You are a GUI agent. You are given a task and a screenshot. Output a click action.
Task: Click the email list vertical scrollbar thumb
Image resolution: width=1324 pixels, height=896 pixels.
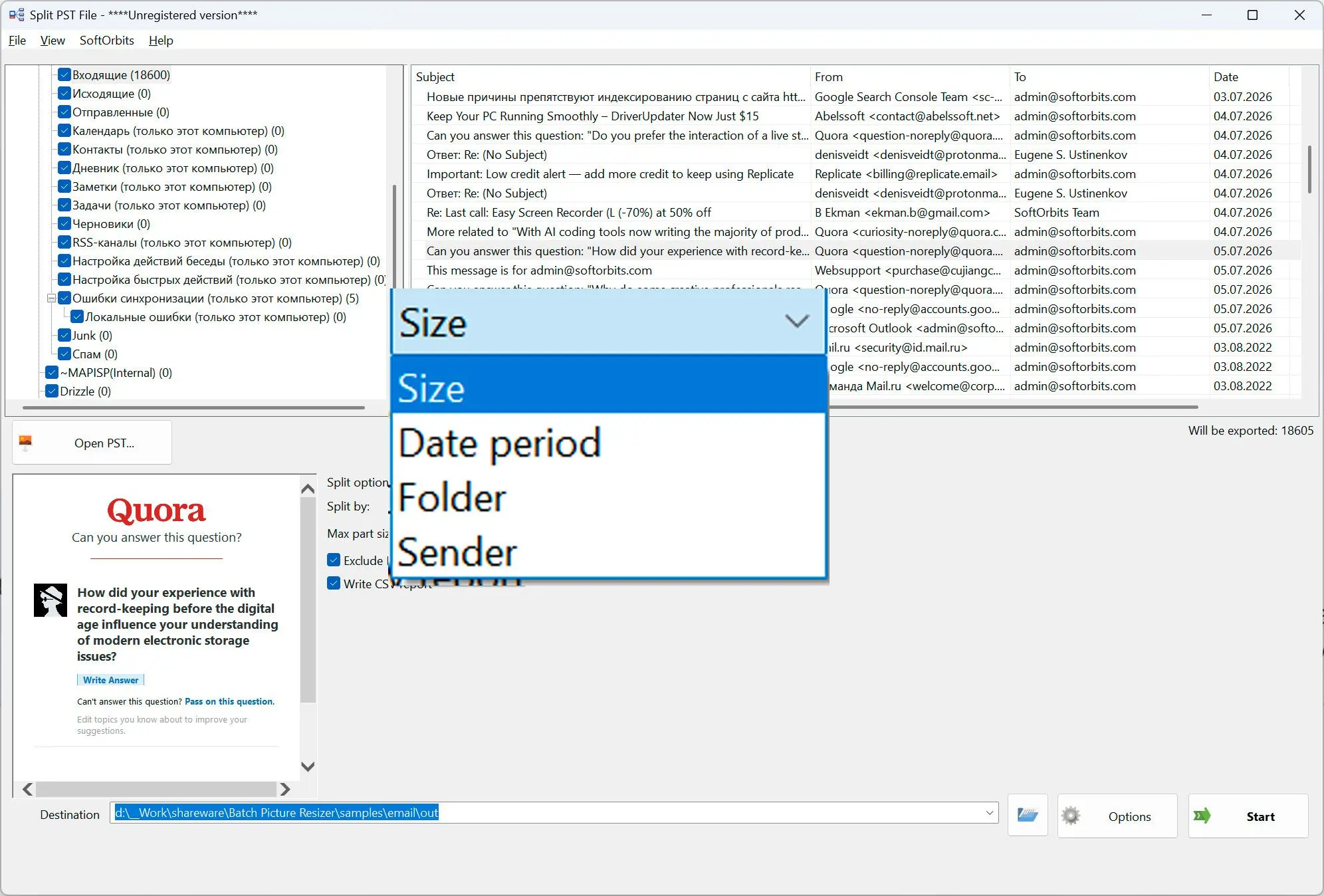[x=1309, y=169]
